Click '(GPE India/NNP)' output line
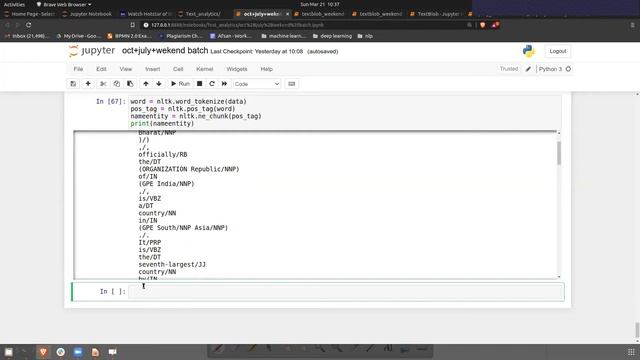The width and height of the screenshot is (640, 360). (x=166, y=184)
